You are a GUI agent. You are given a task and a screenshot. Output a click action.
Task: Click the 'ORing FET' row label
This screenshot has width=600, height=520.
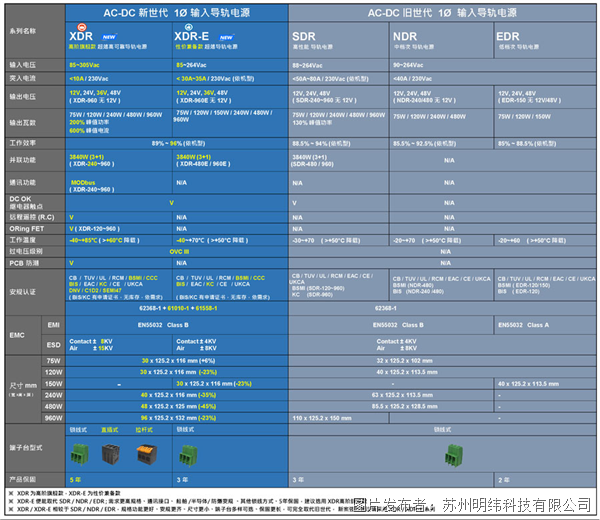click(x=27, y=229)
